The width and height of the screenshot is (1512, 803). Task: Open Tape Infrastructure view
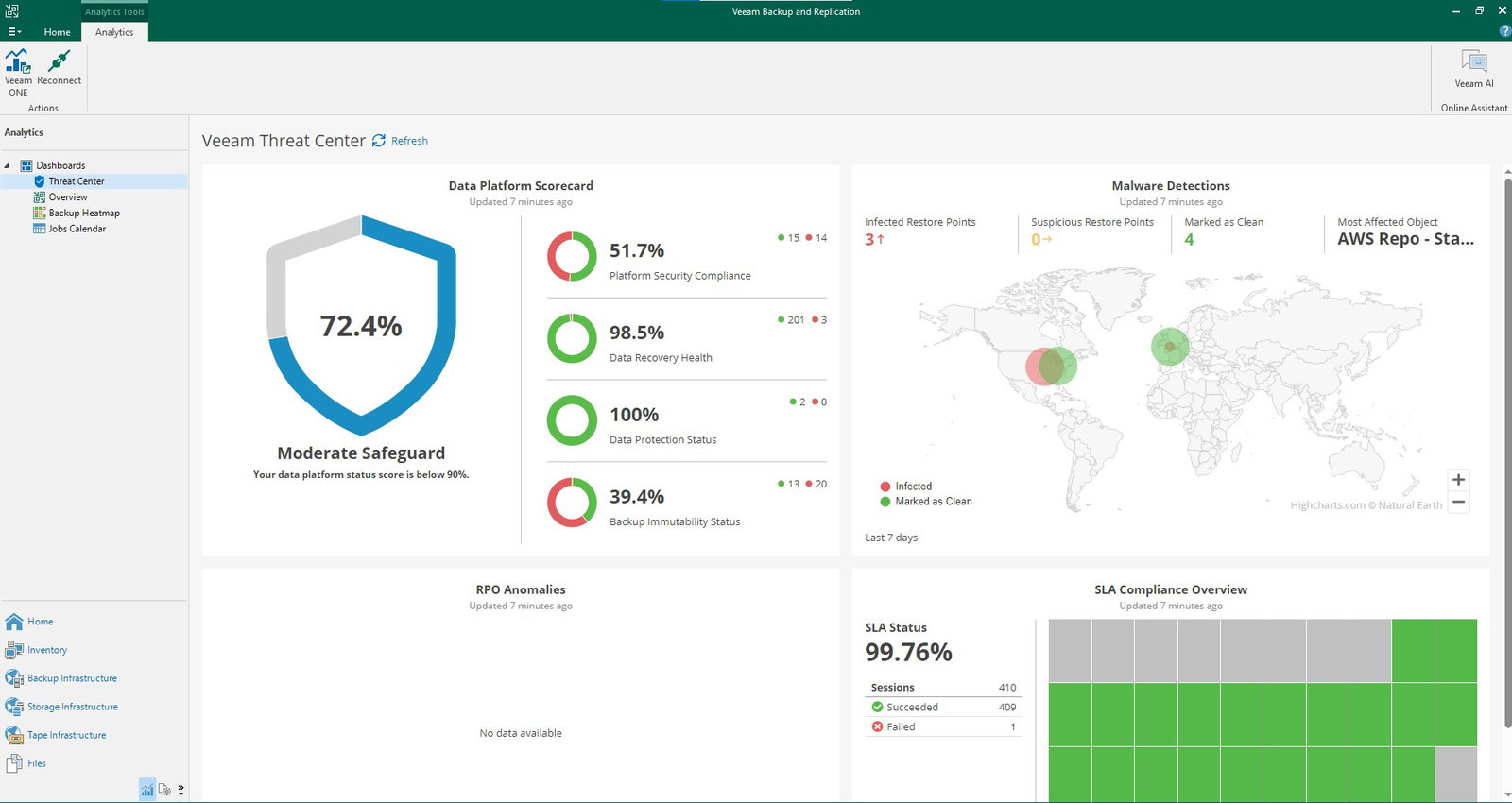coord(66,735)
